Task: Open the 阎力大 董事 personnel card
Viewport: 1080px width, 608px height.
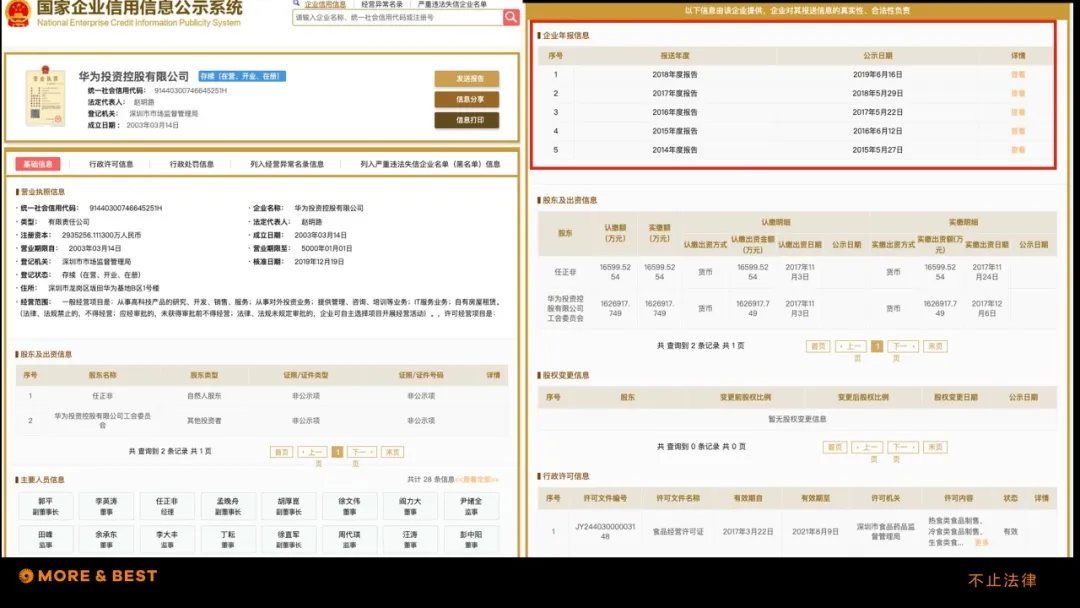Action: pos(410,506)
